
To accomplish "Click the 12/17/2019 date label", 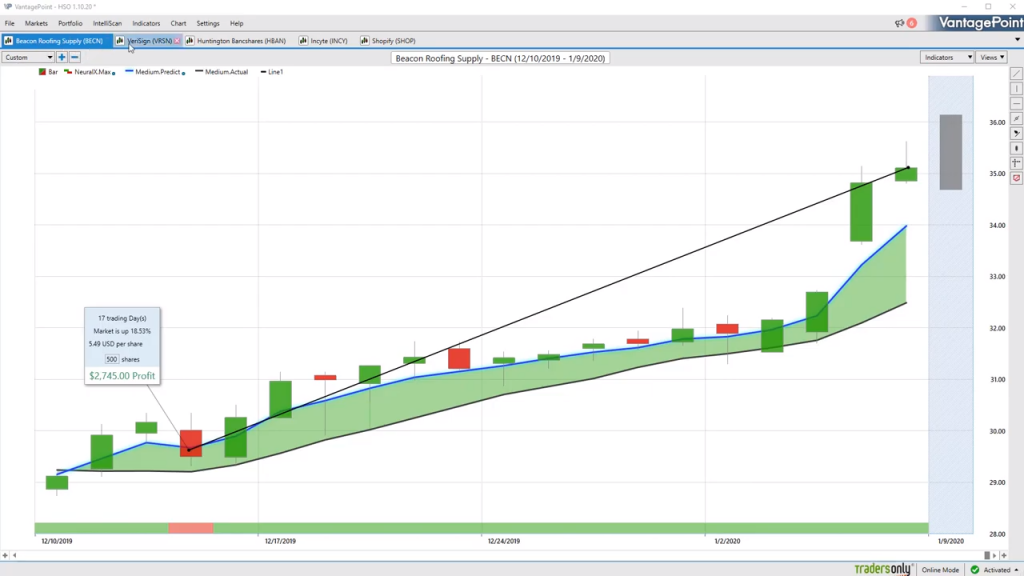I will (x=280, y=541).
